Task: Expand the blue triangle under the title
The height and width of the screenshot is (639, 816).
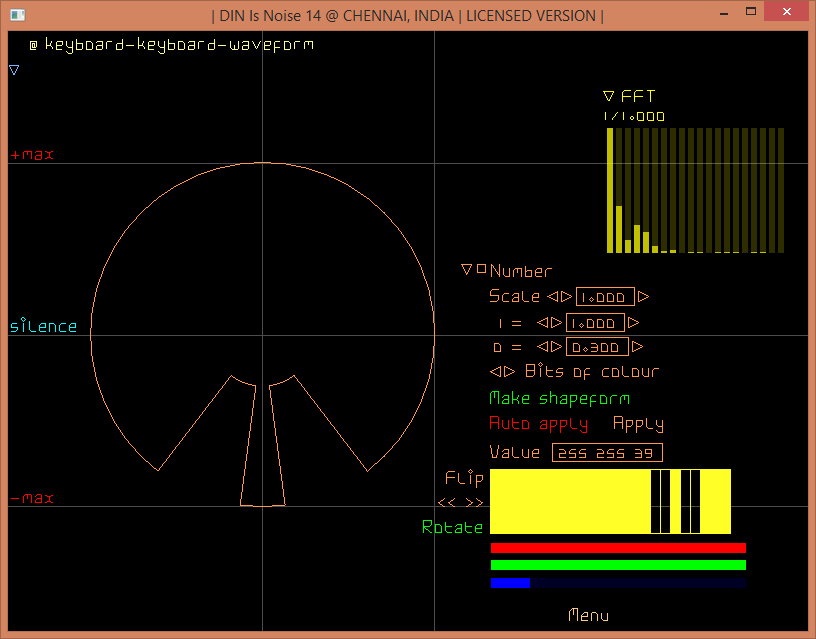Action: (x=14, y=70)
